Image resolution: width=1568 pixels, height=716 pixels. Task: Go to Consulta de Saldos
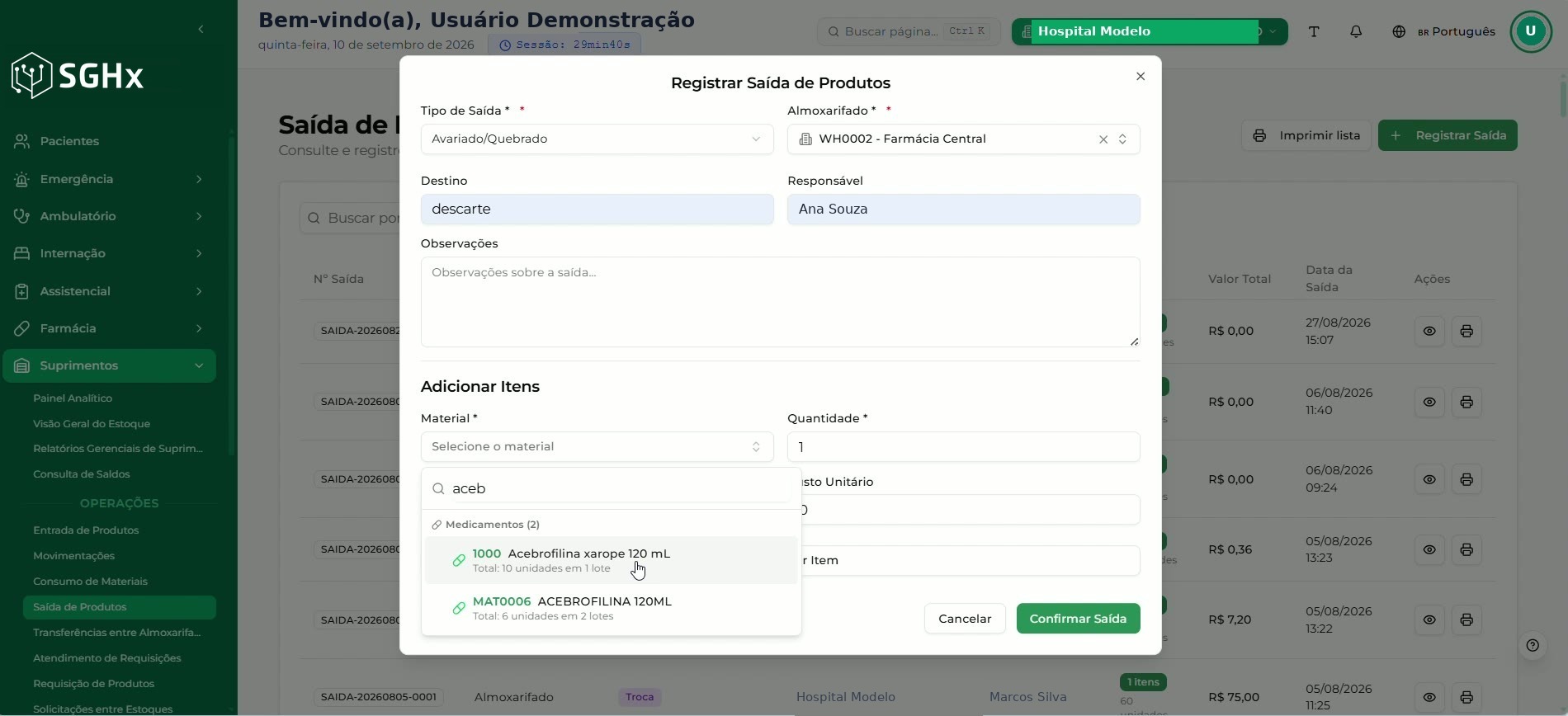[81, 474]
